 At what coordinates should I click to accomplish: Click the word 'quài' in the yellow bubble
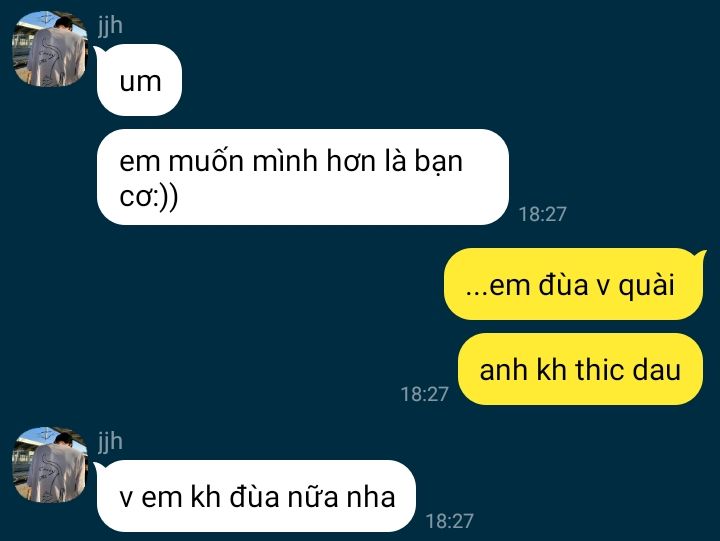646,286
